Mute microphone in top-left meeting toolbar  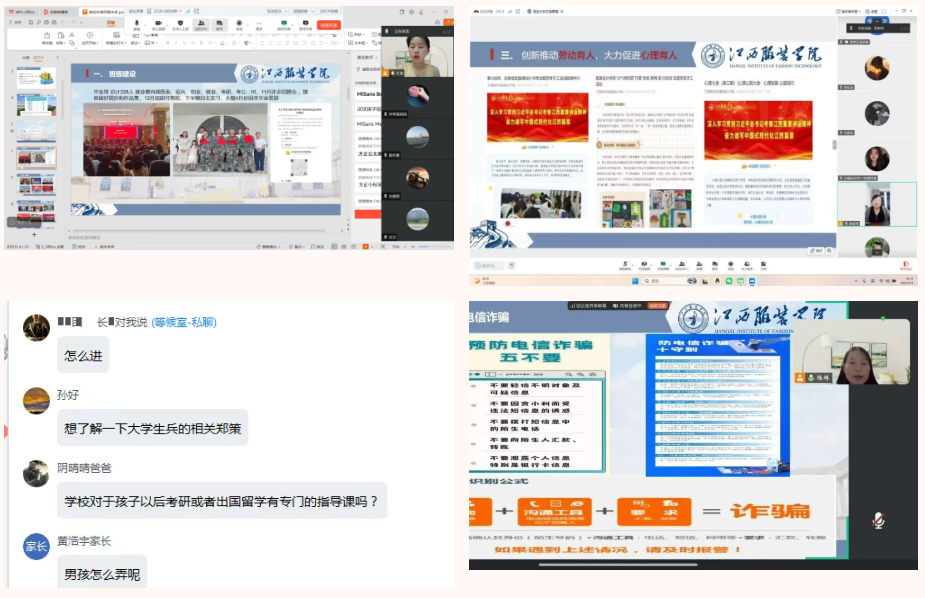[136, 24]
